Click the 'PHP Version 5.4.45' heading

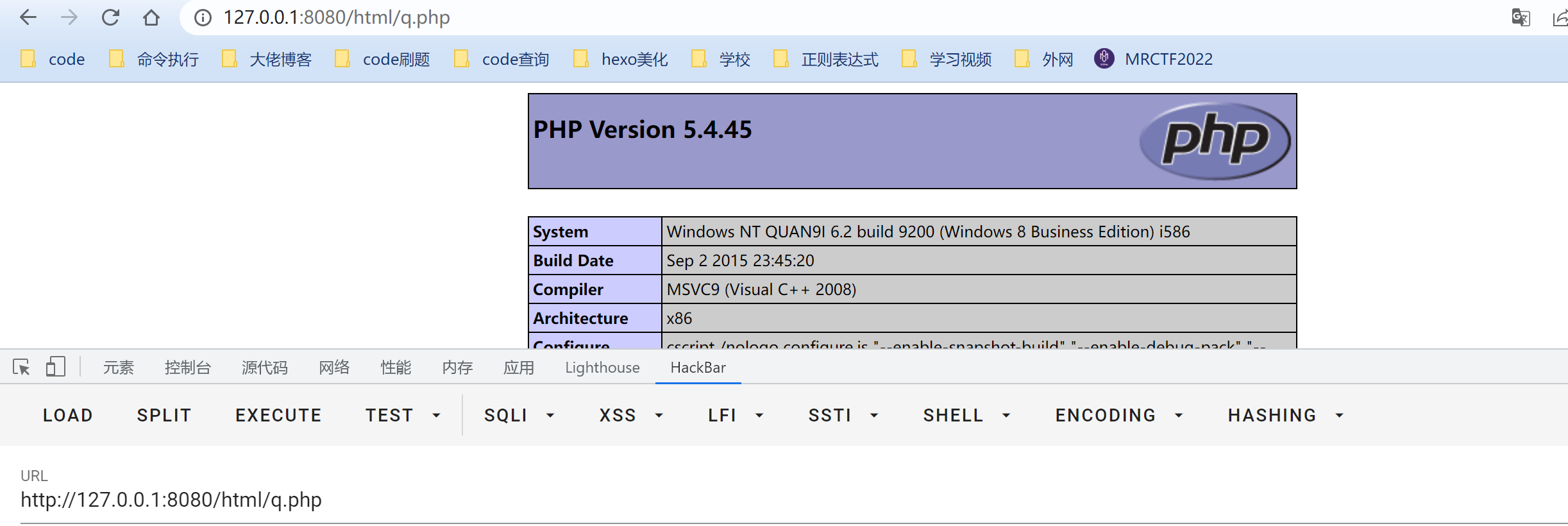[x=643, y=130]
